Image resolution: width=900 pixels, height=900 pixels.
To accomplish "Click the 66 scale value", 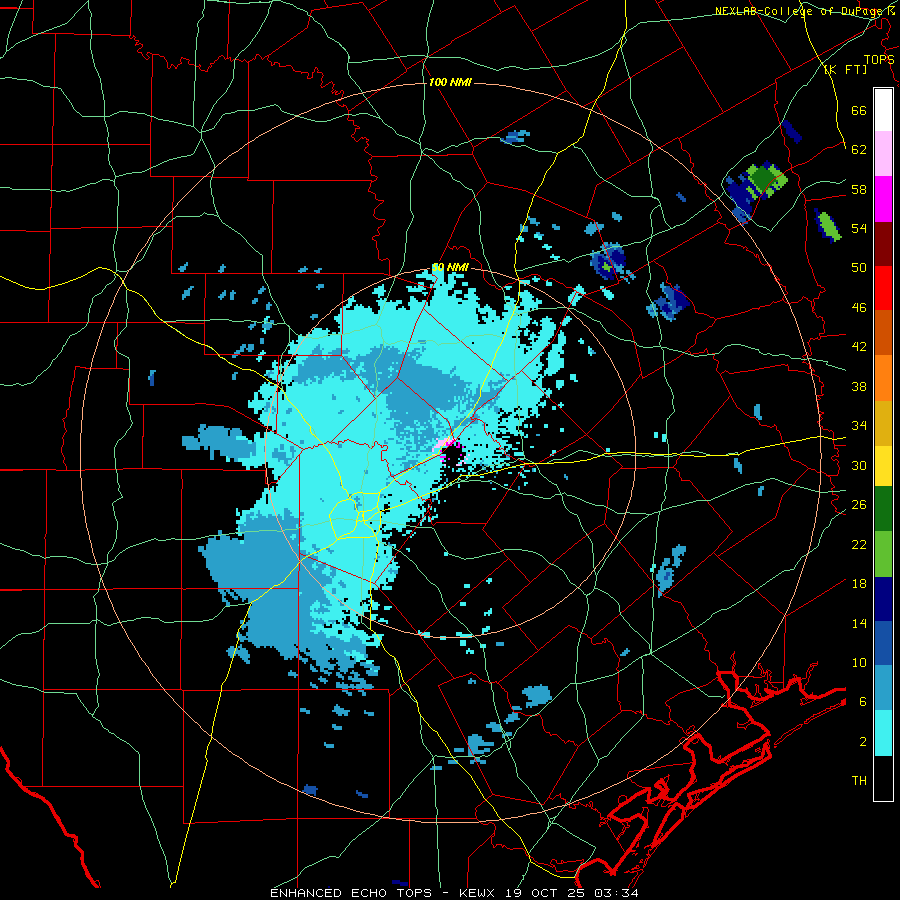I will coord(859,110).
